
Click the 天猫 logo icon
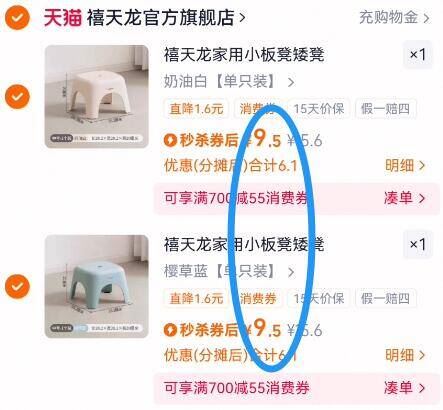point(63,17)
